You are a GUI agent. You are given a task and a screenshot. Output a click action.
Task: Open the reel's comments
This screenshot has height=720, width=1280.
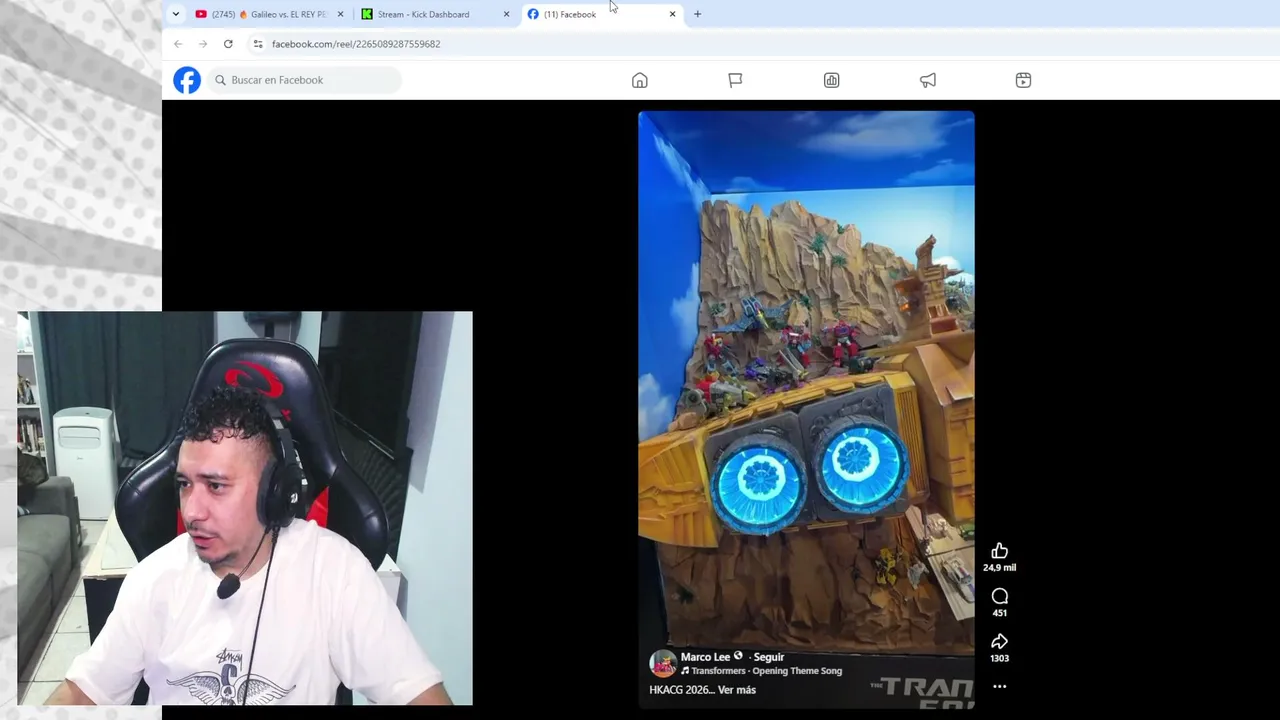click(999, 596)
